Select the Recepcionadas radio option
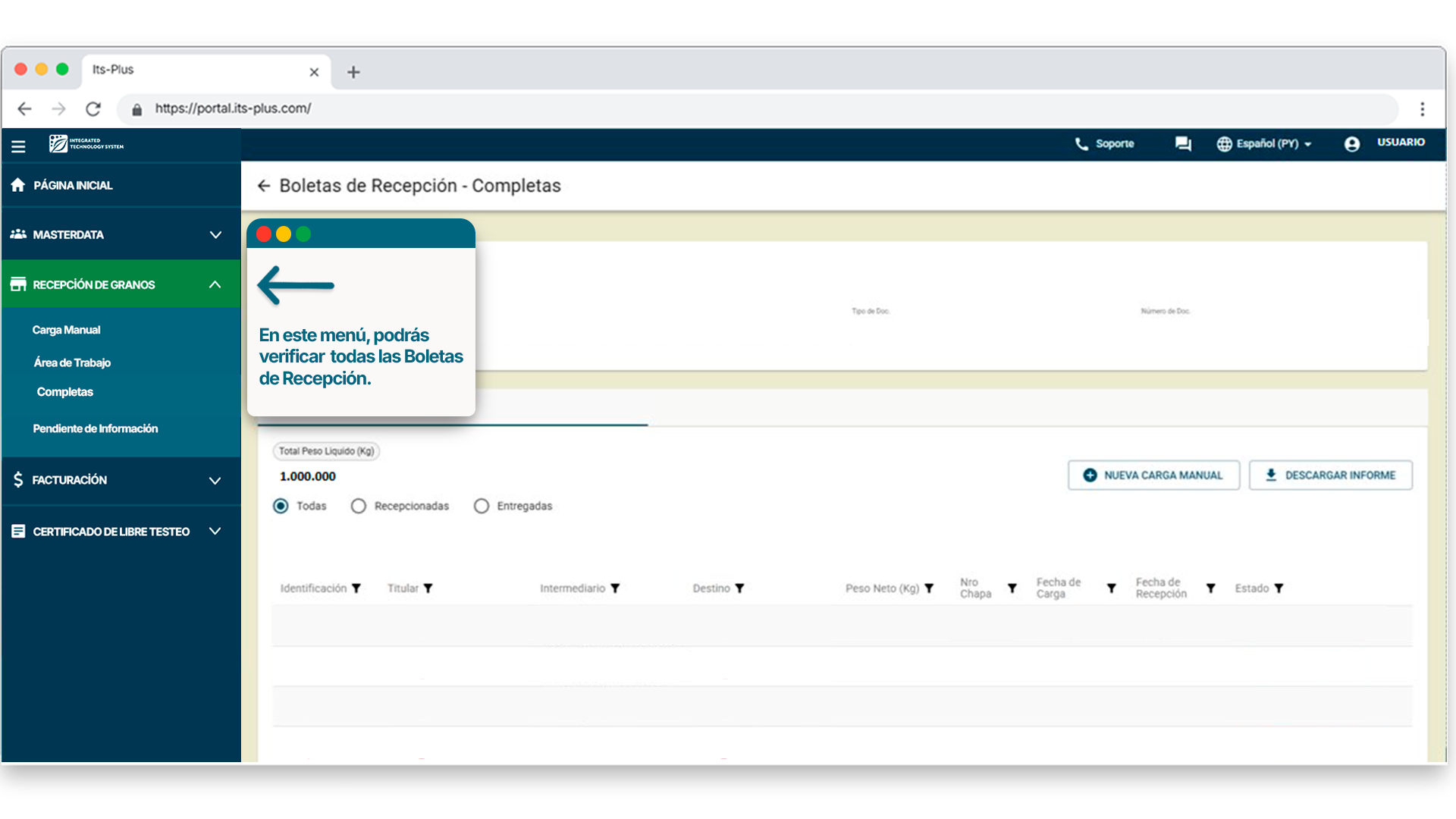Image resolution: width=1456 pixels, height=819 pixels. 359,506
